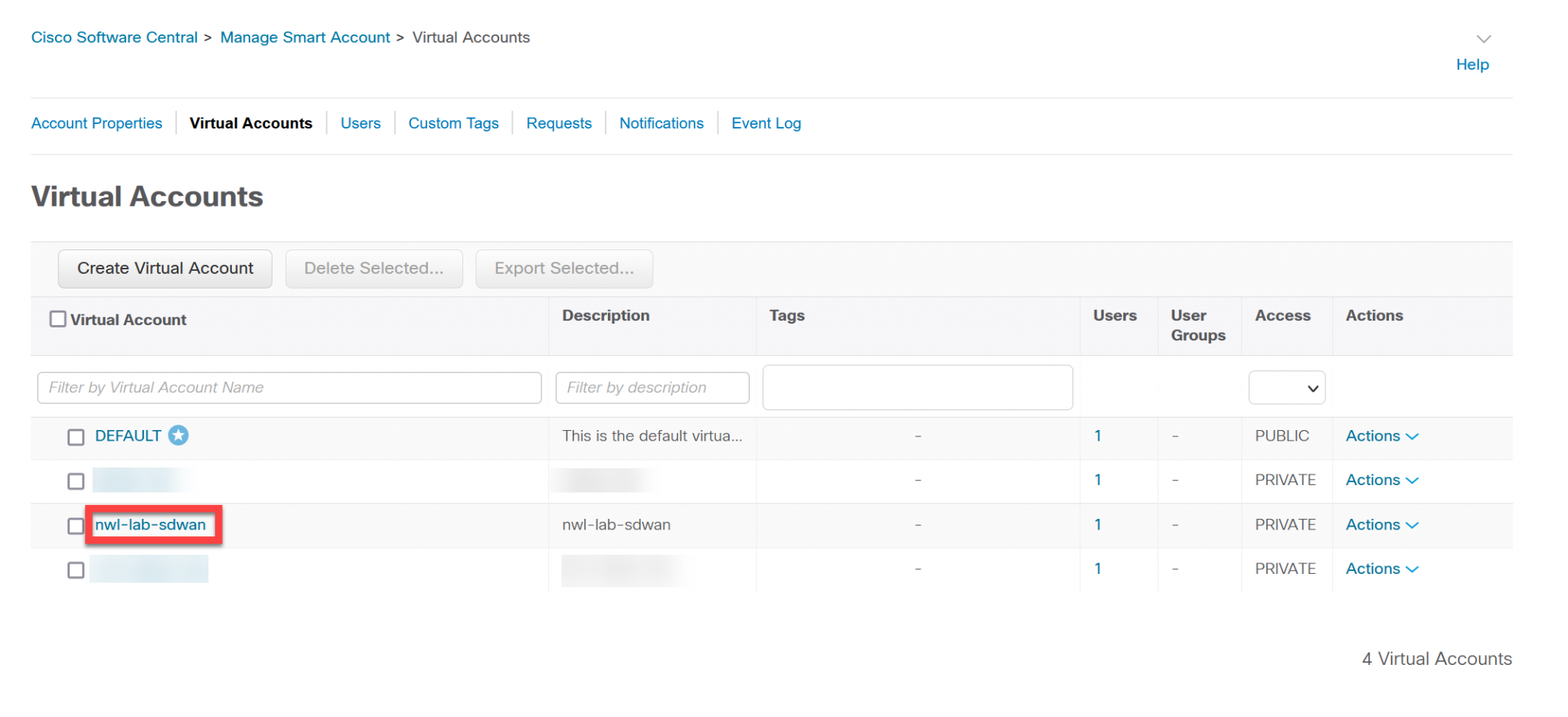Collapse the header using top-right chevron

[x=1483, y=39]
